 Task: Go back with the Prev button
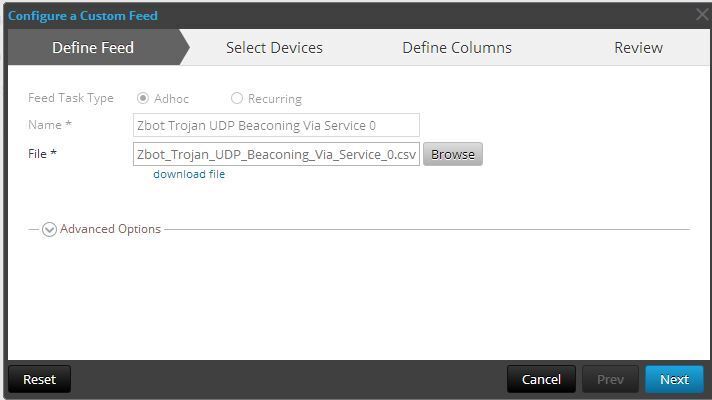pos(610,379)
